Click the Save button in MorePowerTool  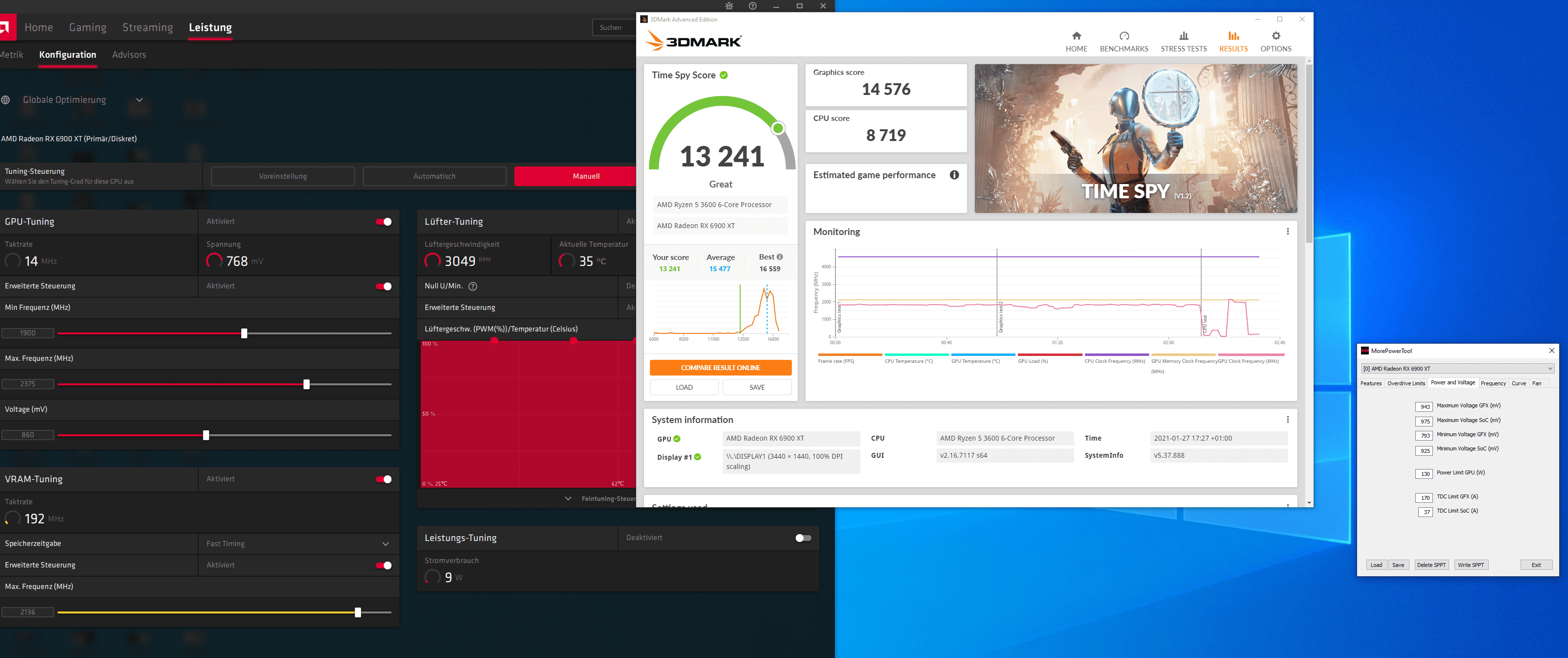tap(1398, 565)
